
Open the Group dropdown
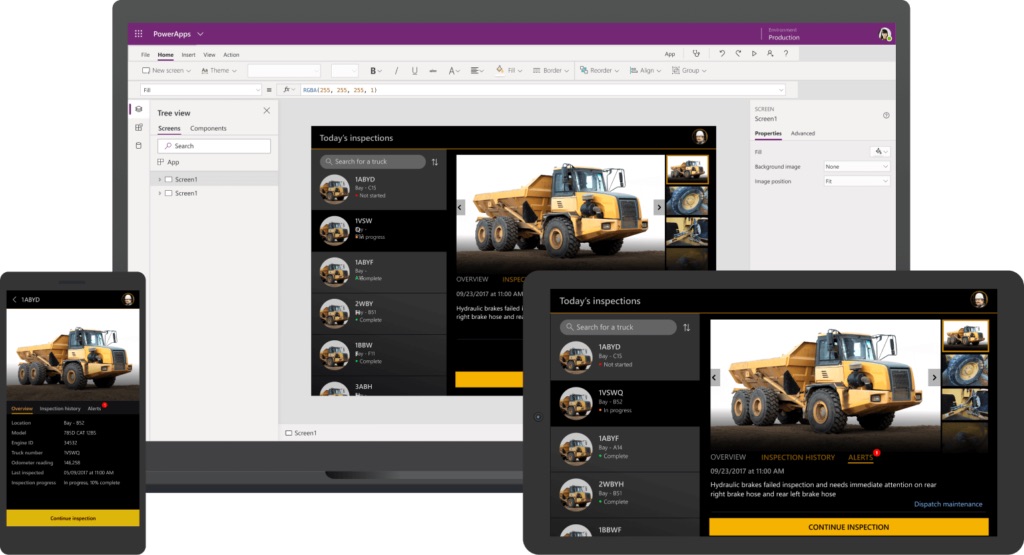[x=689, y=71]
